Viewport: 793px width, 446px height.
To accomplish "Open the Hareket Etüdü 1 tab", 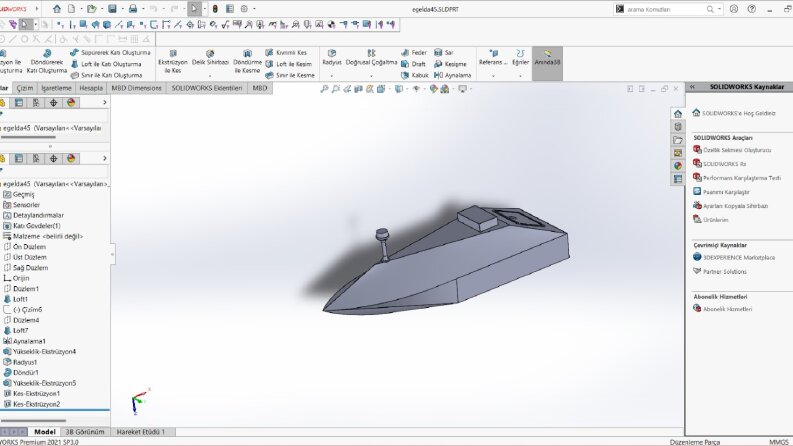I will point(141,432).
